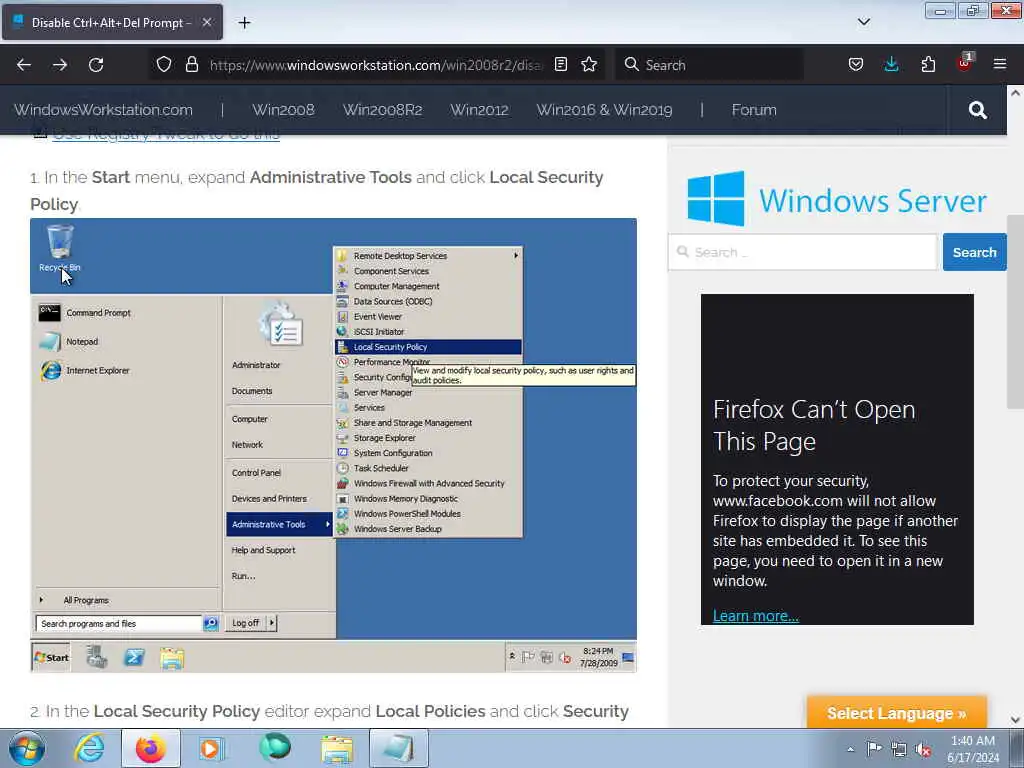Screen dimensions: 1024x768
Task: Open network status tray icon
Action: click(899, 750)
